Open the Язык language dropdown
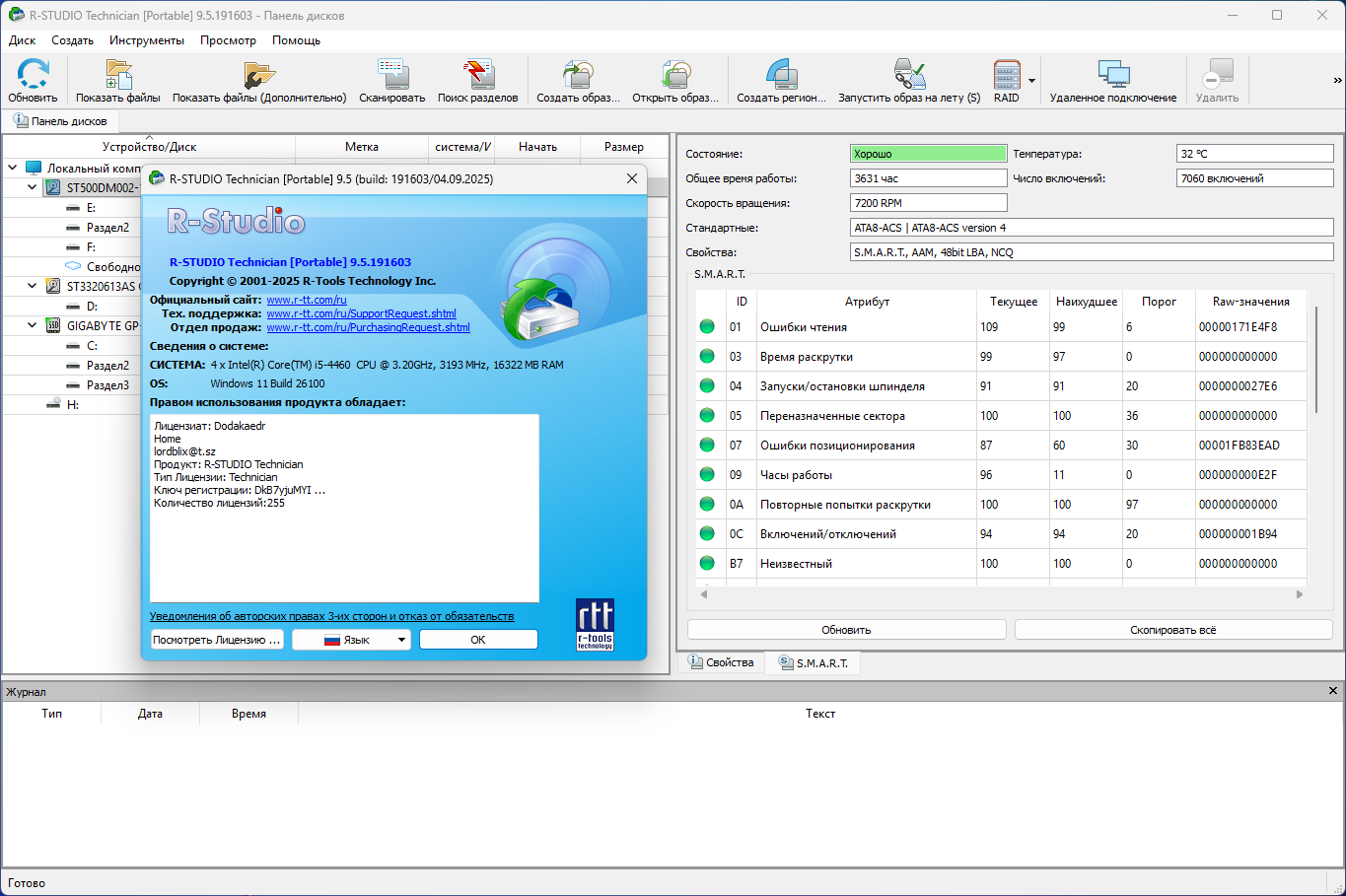1346x896 pixels. pyautogui.click(x=351, y=640)
